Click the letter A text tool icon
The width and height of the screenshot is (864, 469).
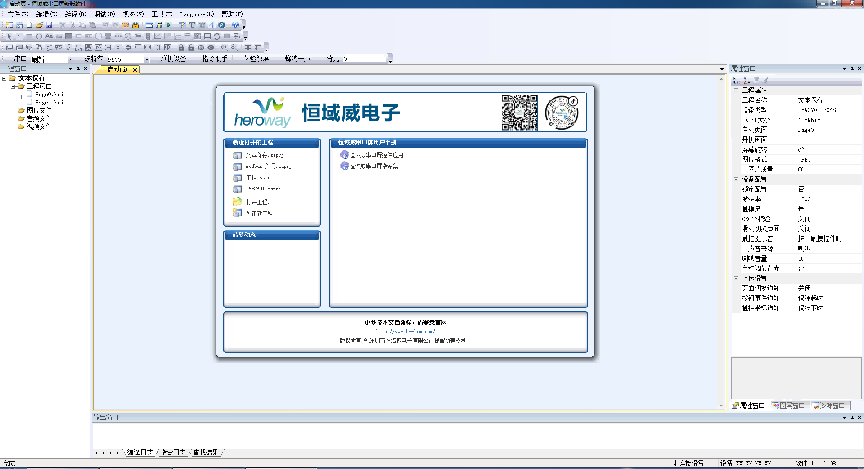pyautogui.click(x=49, y=35)
